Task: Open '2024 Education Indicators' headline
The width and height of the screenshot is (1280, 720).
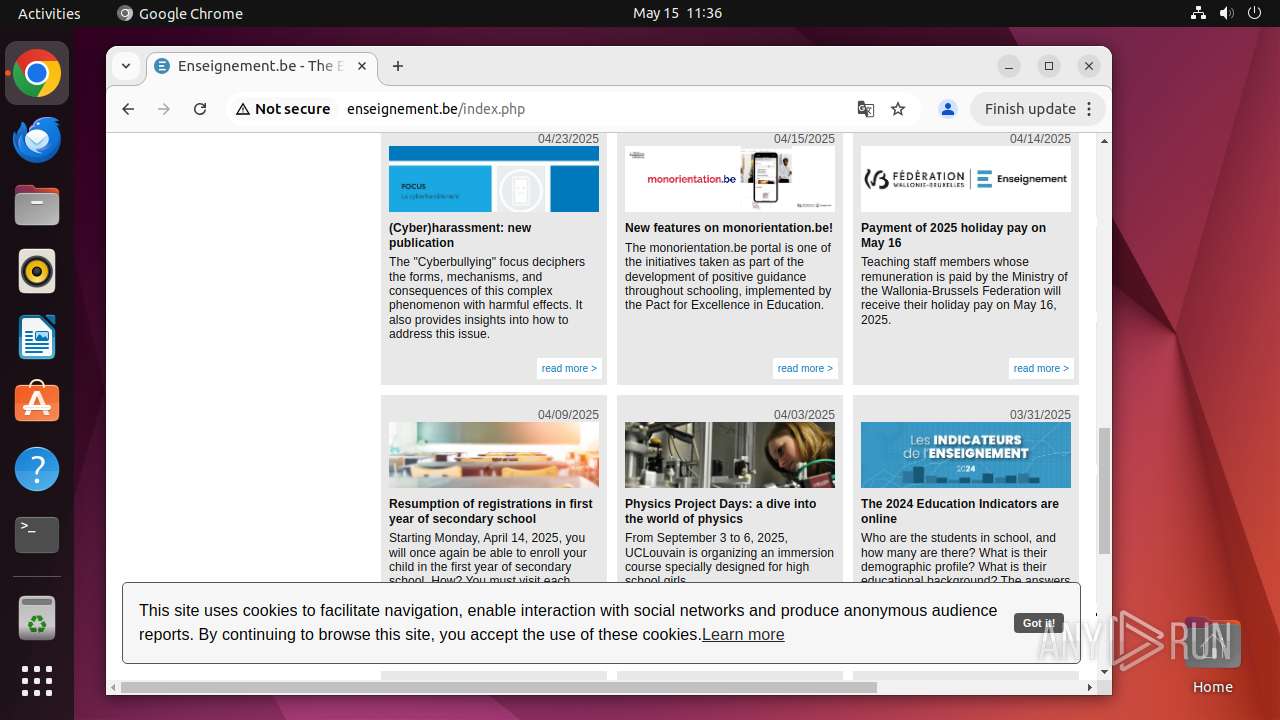Action: pyautogui.click(x=960, y=511)
